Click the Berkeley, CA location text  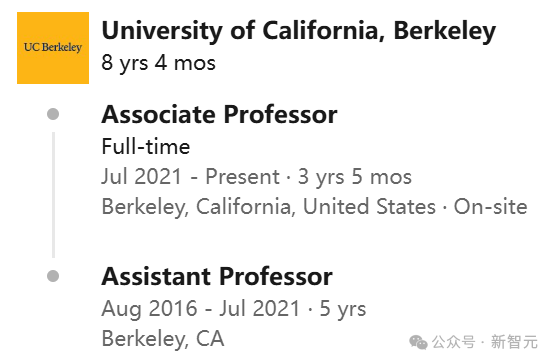tap(163, 339)
